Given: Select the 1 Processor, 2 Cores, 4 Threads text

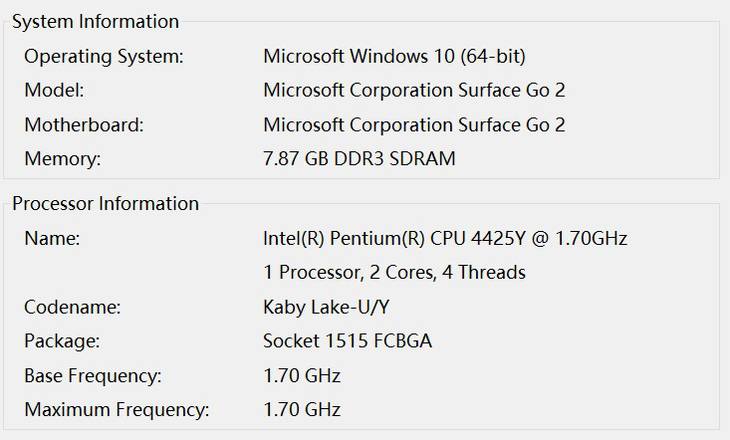Looking at the screenshot, I should pos(394,272).
